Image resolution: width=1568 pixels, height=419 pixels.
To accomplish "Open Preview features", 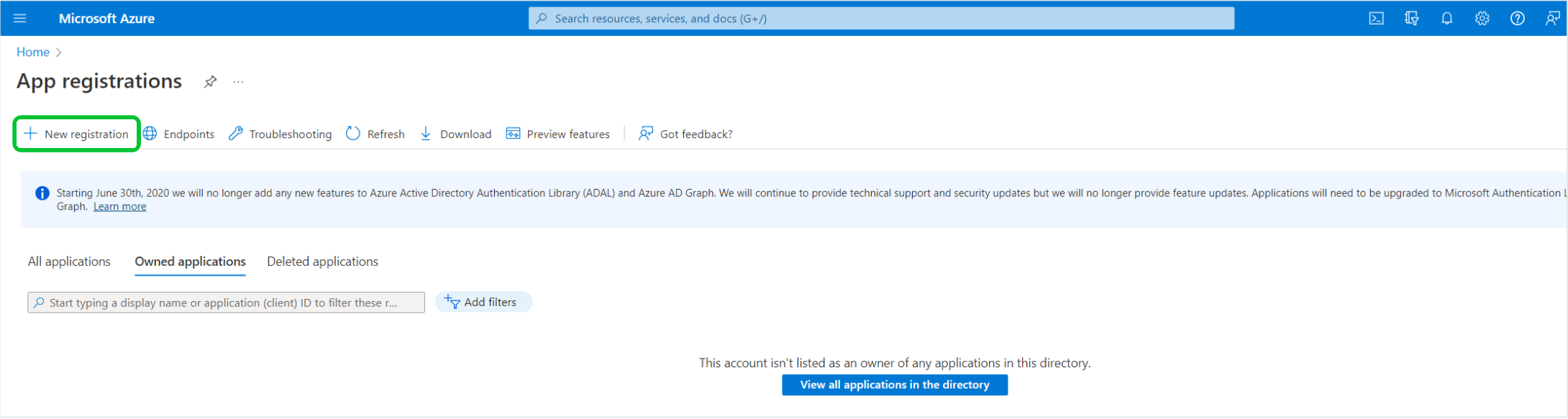I will (x=558, y=134).
